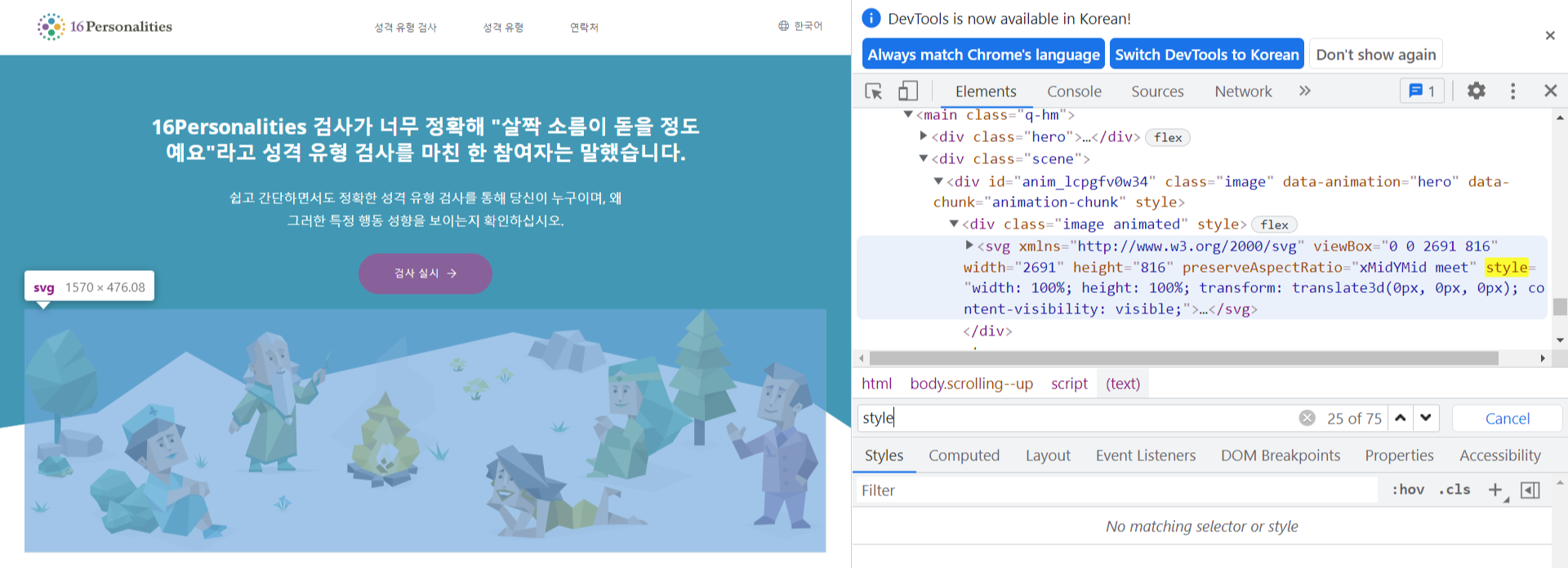
Task: Clear the search field with X icon
Action: [x=1307, y=418]
